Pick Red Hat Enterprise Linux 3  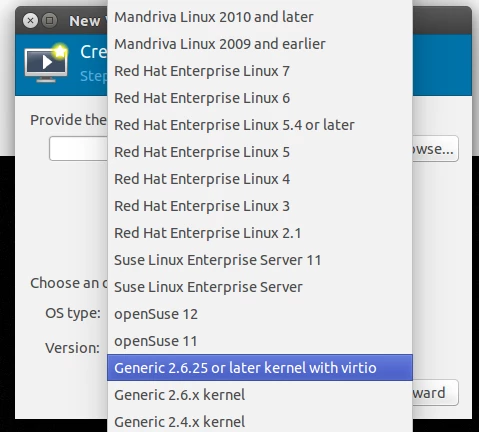[x=260, y=206]
